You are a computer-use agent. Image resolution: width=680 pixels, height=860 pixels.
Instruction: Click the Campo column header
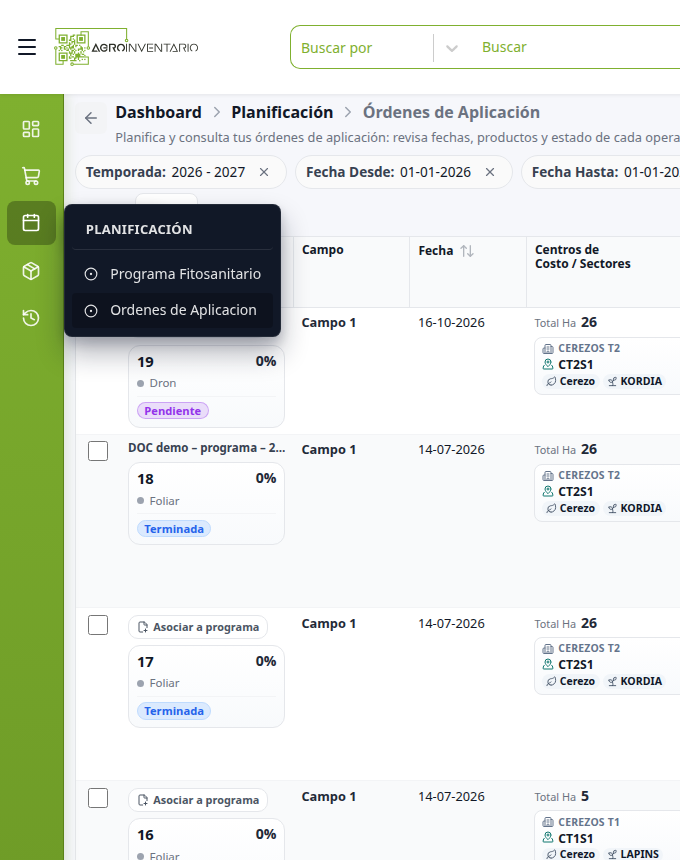[x=323, y=250]
